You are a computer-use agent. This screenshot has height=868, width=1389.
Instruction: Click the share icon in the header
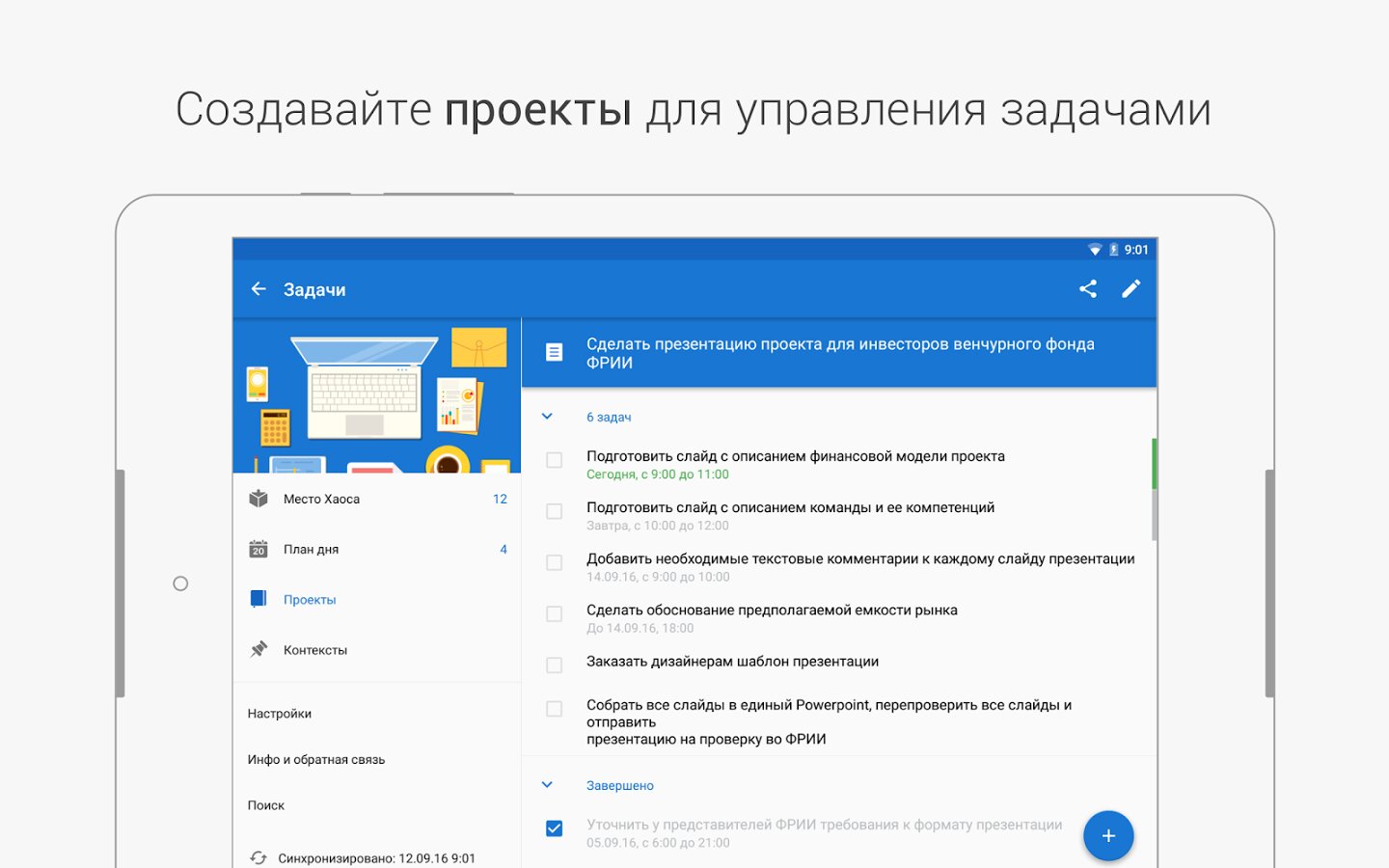1088,289
